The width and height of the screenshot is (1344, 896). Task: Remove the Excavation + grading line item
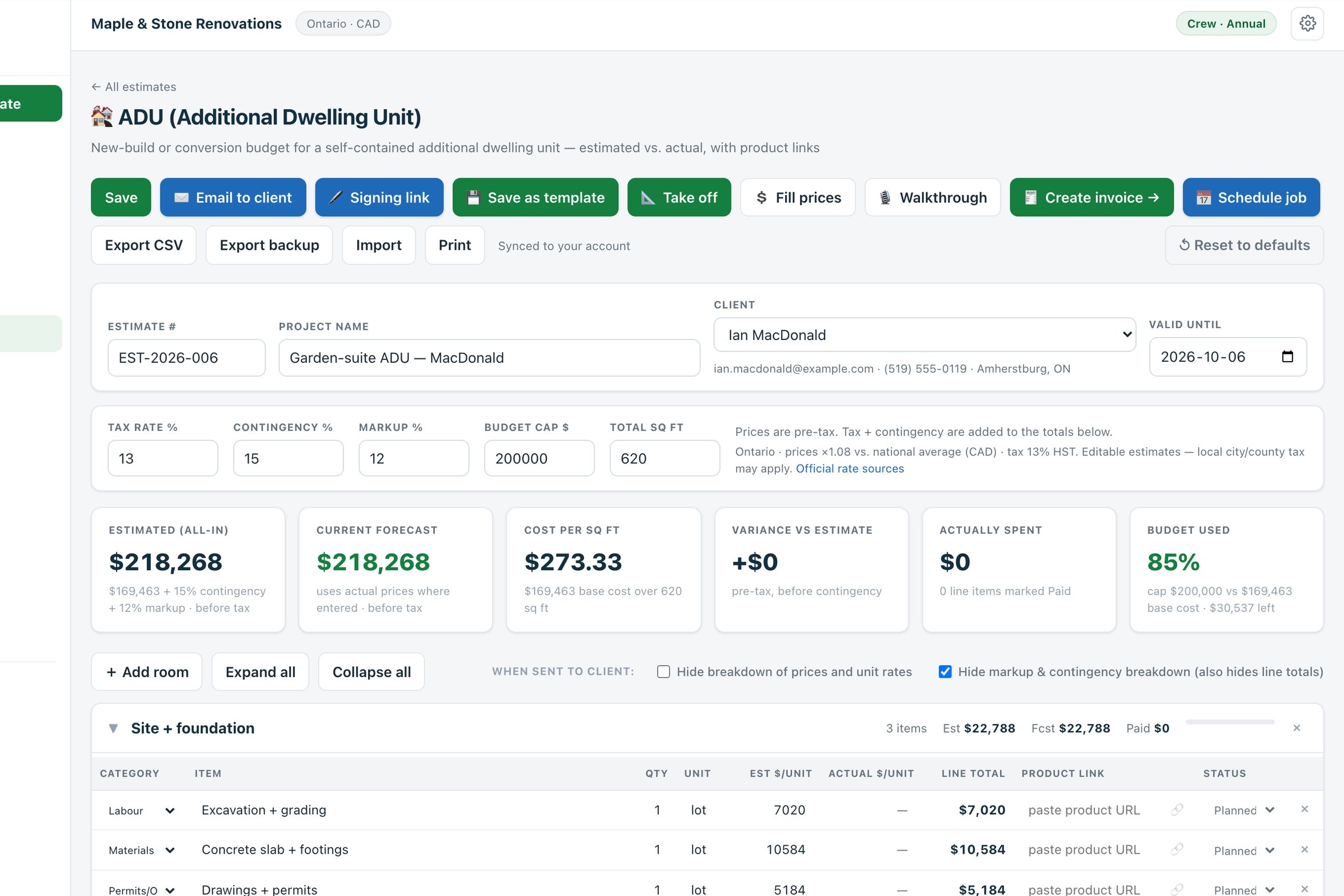click(x=1305, y=809)
